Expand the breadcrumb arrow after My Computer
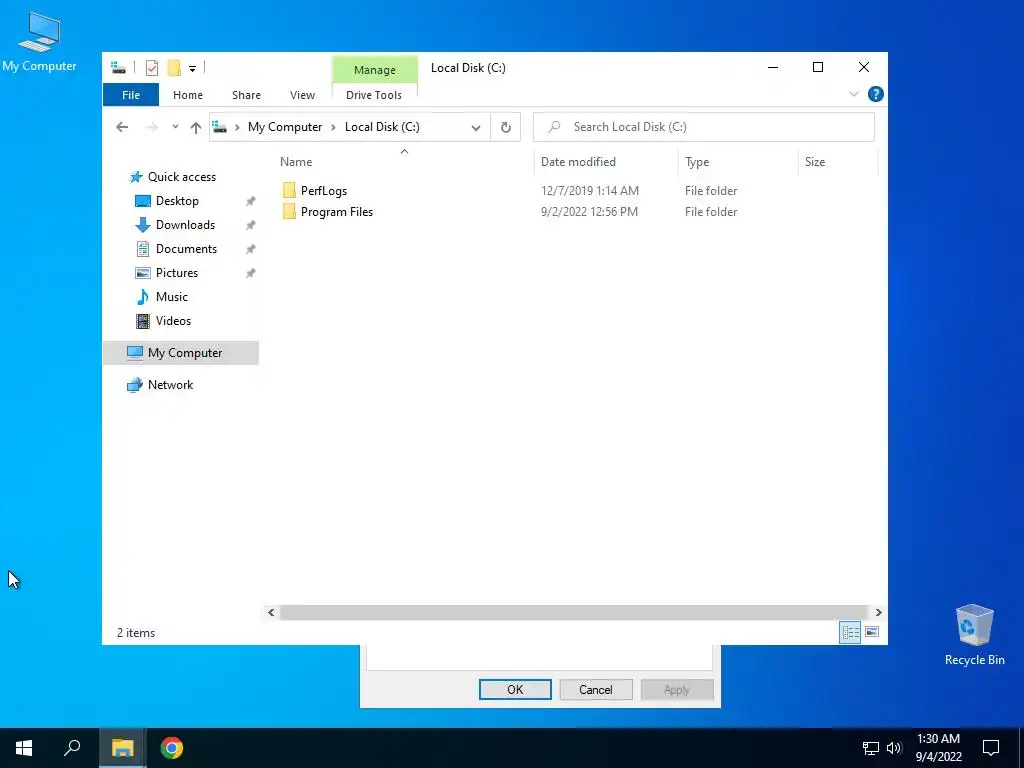The height and width of the screenshot is (768, 1024). coord(333,127)
